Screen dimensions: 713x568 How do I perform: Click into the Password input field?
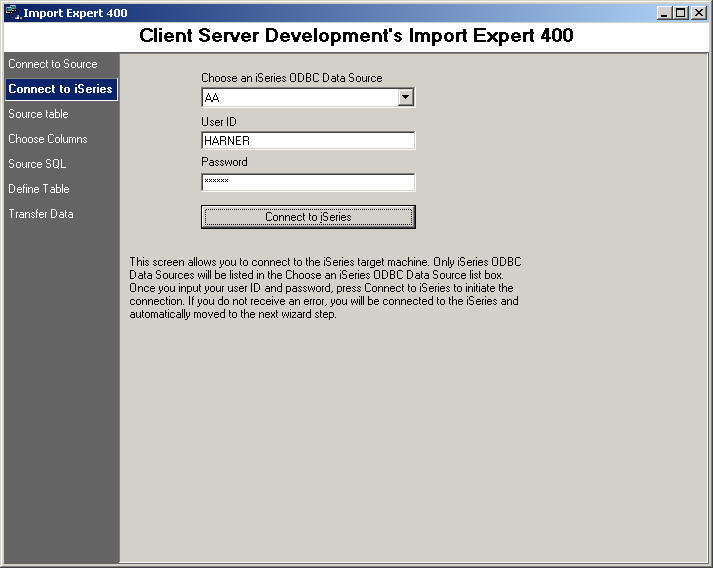click(x=308, y=182)
